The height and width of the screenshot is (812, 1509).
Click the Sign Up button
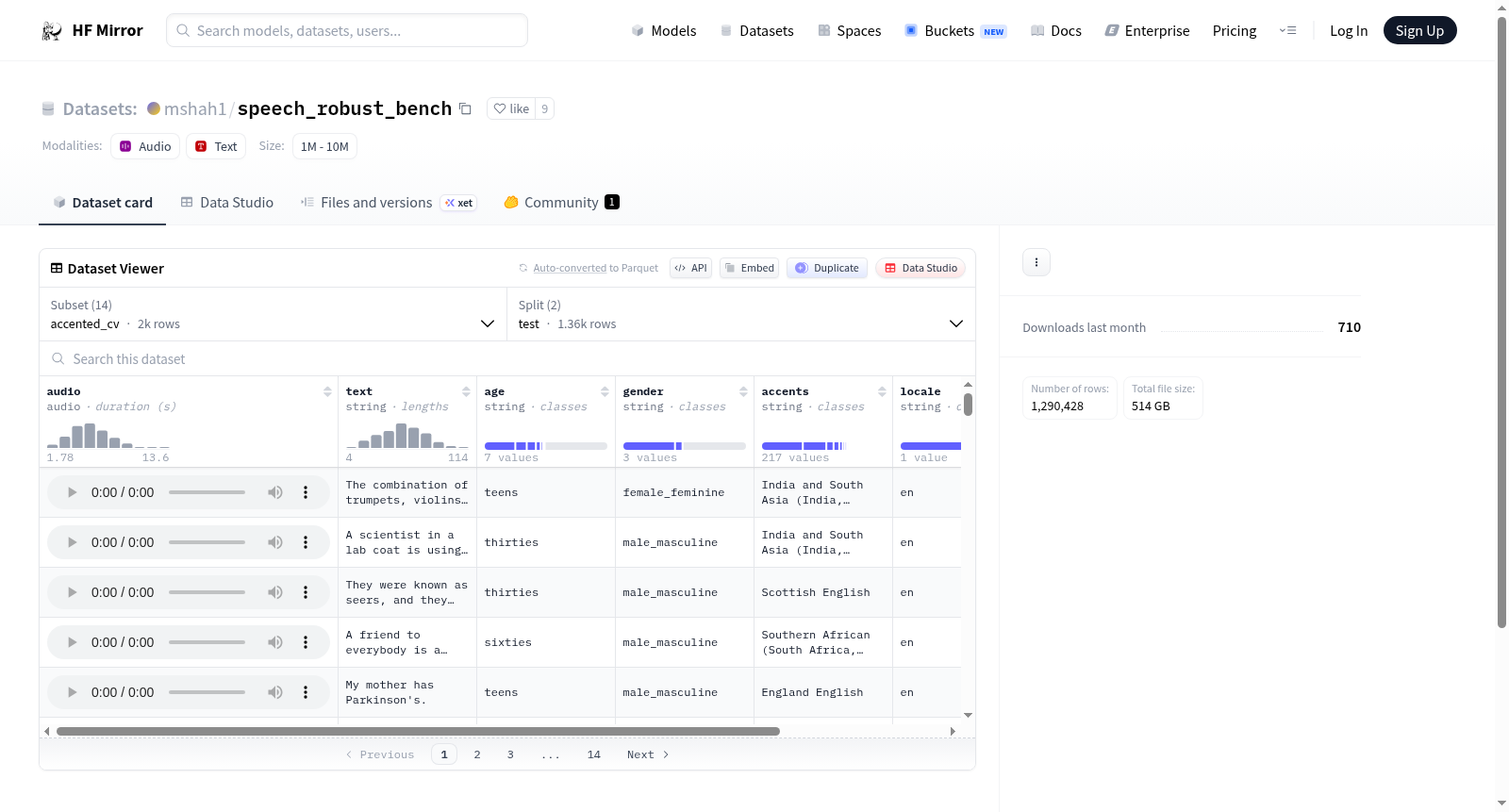[x=1419, y=30]
